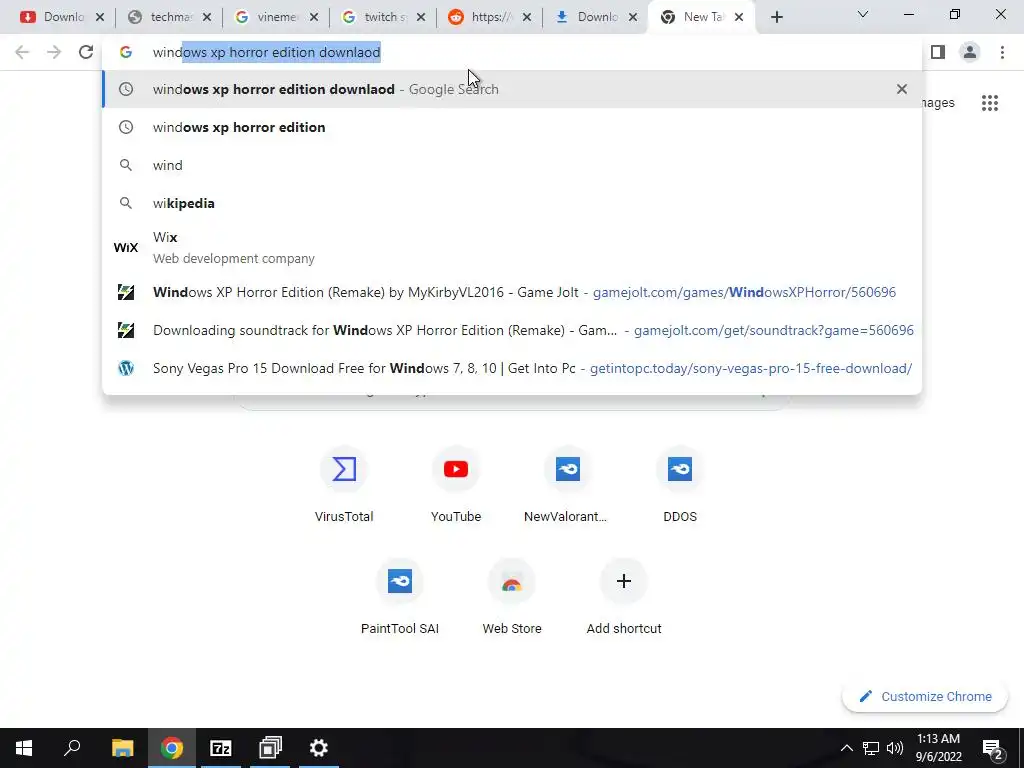Open the profile avatar icon
This screenshot has height=768, width=1024.
970,52
